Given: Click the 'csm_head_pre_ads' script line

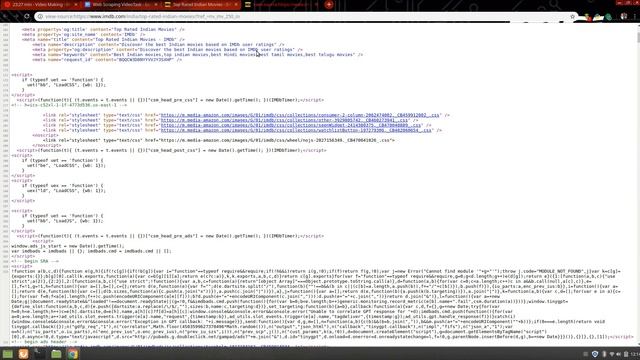Looking at the screenshot, I should [x=170, y=236].
